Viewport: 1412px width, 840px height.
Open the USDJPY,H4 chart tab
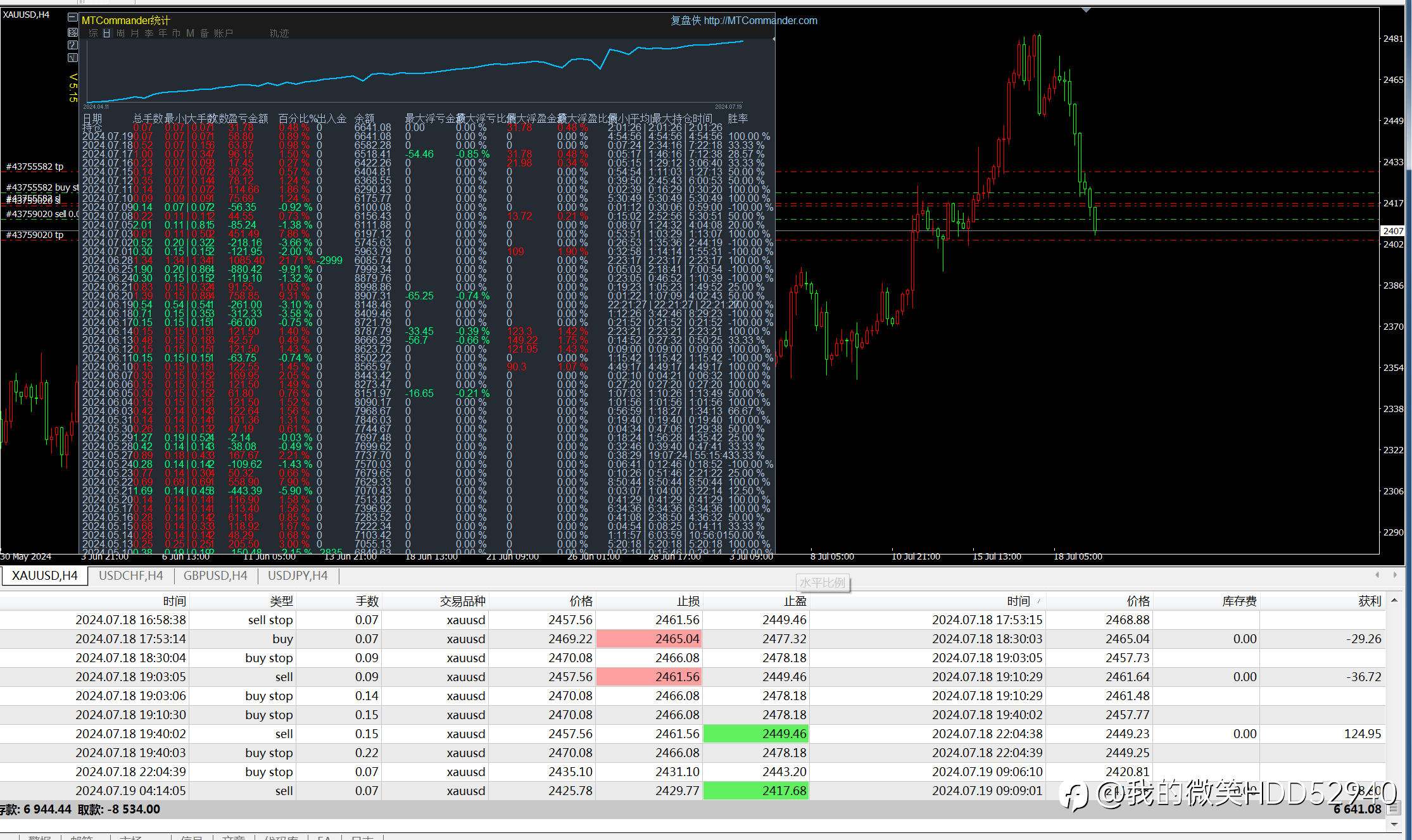pyautogui.click(x=298, y=575)
